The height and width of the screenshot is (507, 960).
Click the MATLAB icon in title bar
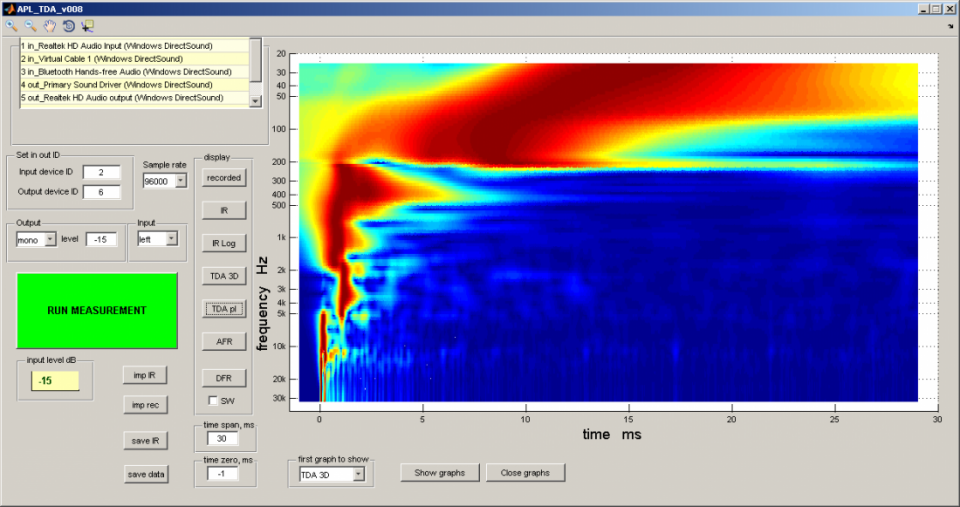9,9
